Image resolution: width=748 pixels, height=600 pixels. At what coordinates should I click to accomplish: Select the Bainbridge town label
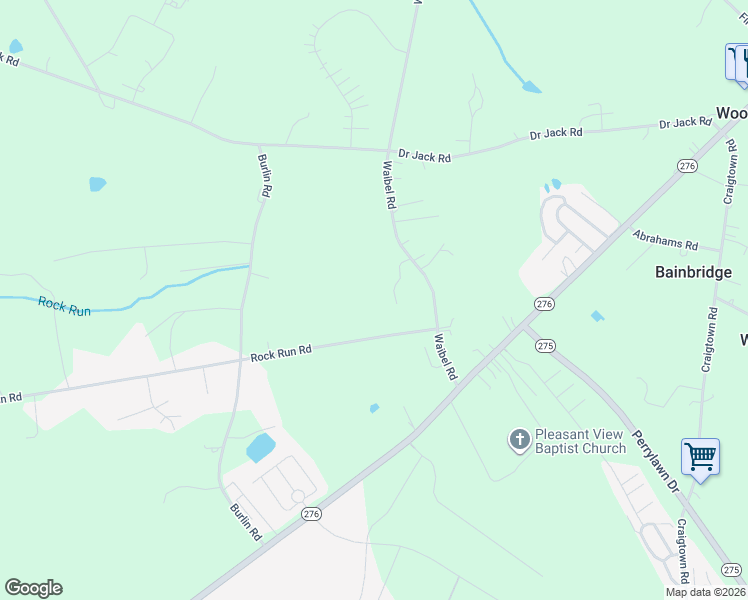pos(693,272)
